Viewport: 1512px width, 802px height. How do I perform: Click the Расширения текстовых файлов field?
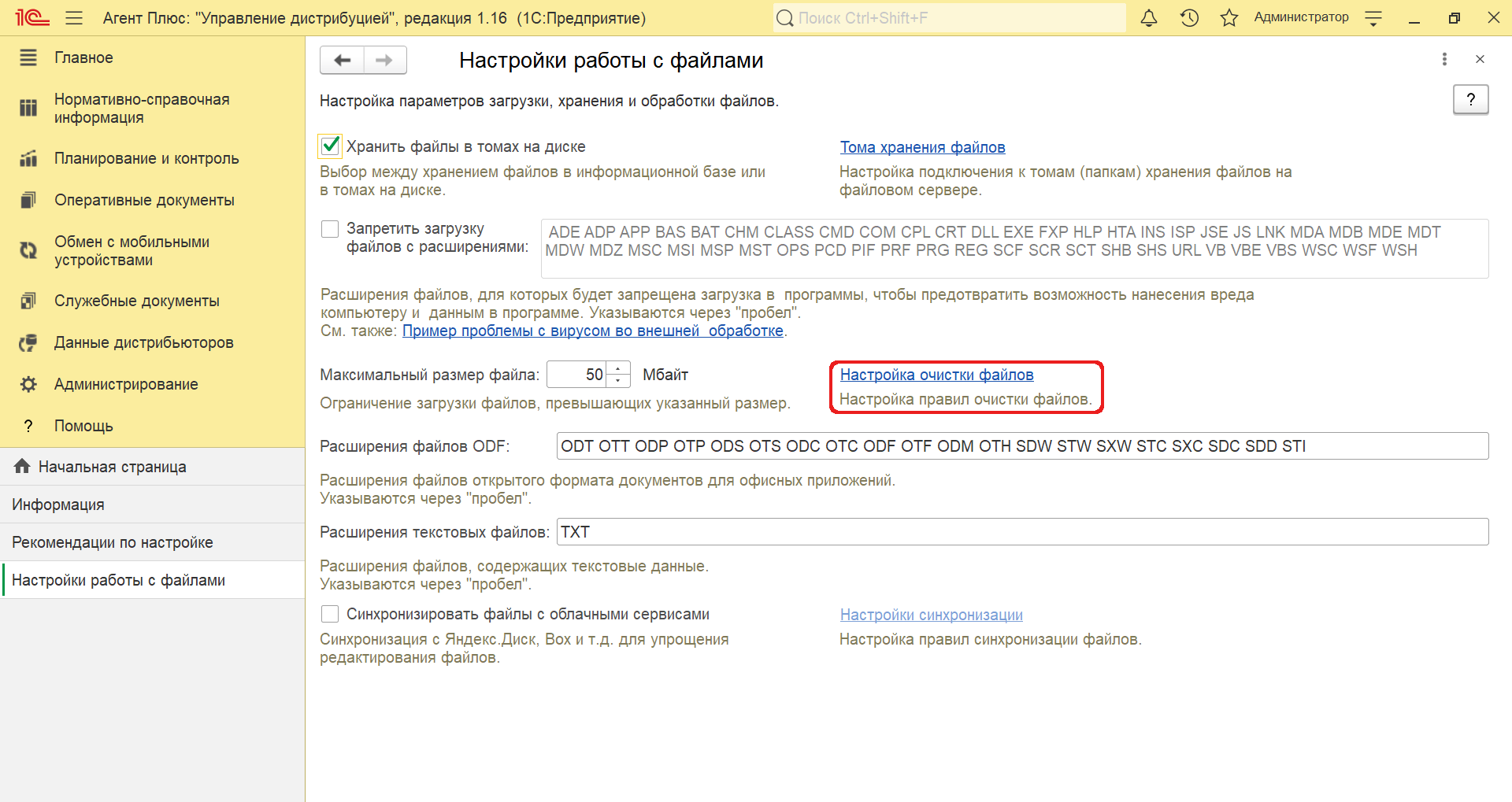click(x=1022, y=531)
